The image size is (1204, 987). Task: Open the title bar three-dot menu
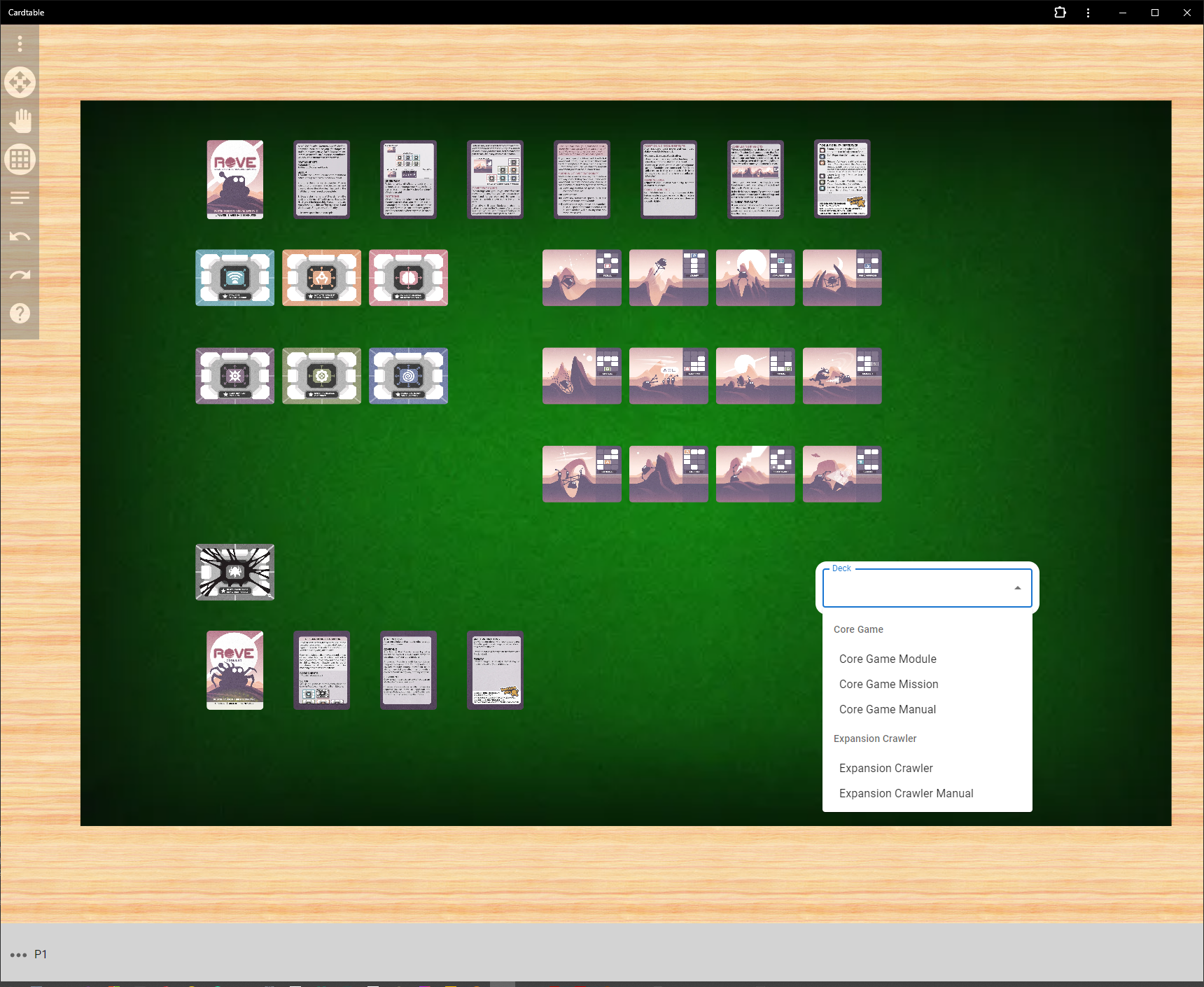click(x=1088, y=13)
